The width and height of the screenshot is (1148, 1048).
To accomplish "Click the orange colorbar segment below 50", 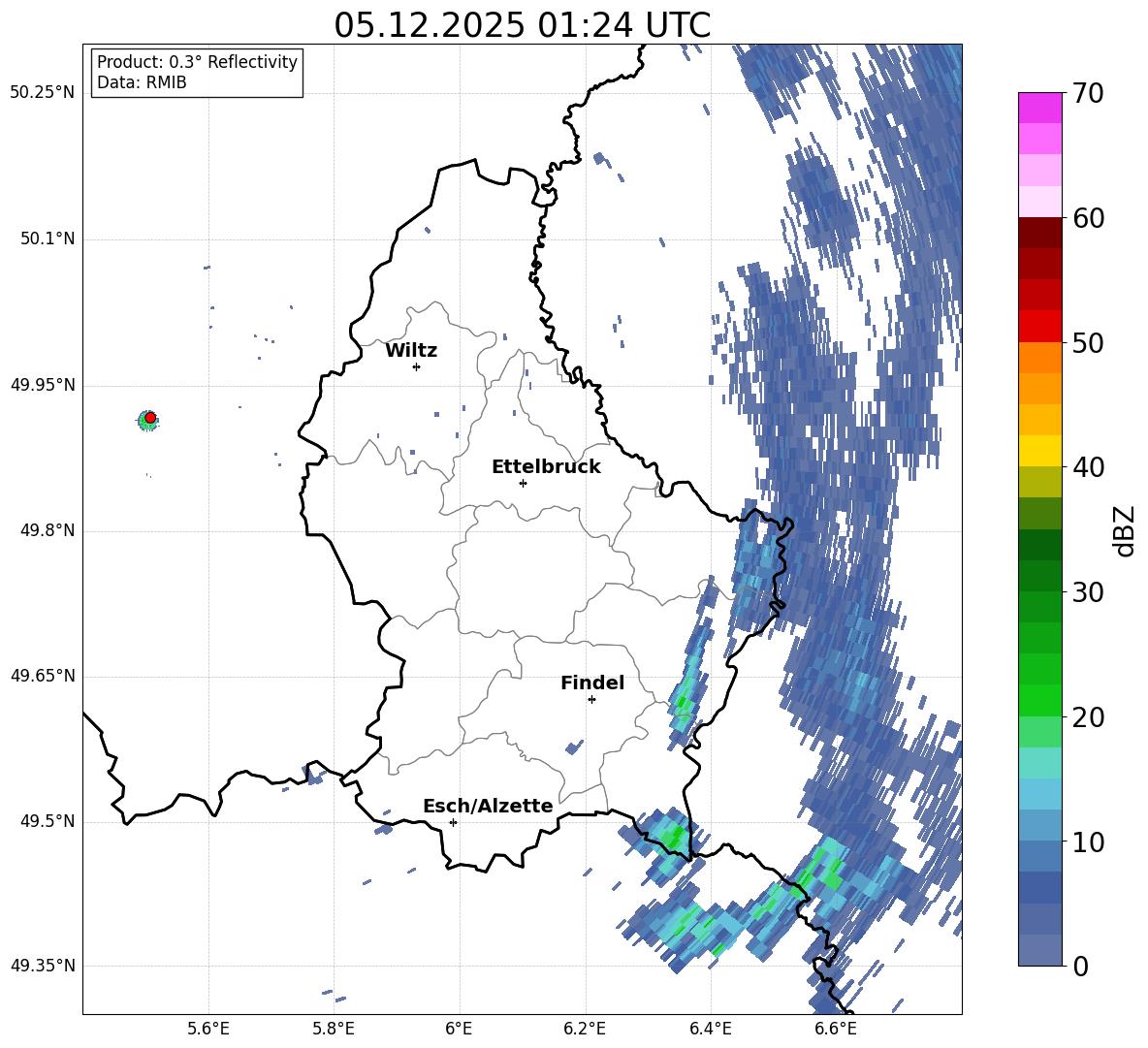I will pyautogui.click(x=1039, y=358).
